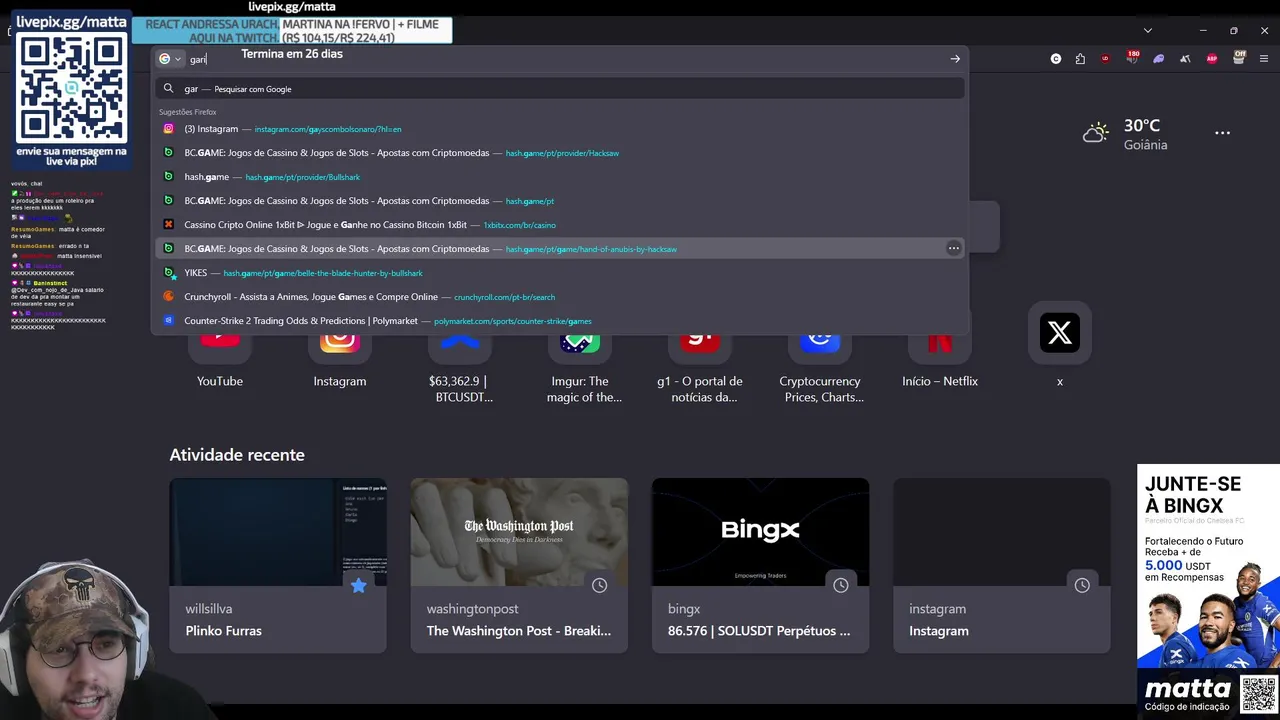Click the history clock on the BingX card

pyautogui.click(x=840, y=585)
